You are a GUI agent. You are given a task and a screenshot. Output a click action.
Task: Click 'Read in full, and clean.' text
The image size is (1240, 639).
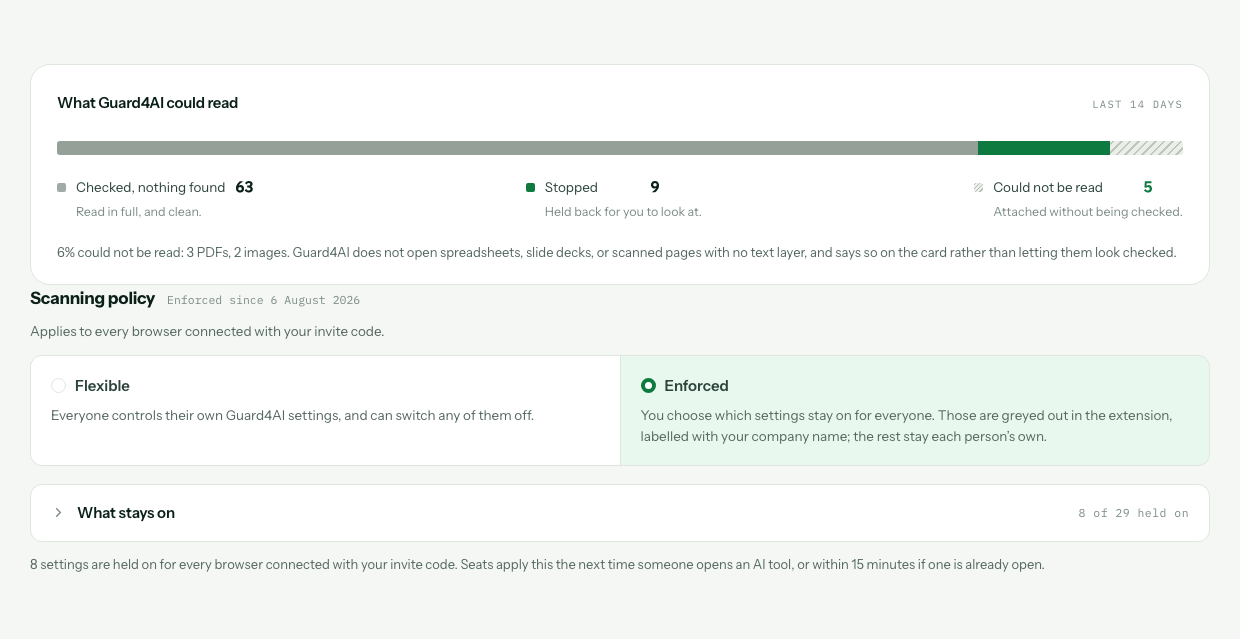click(x=139, y=212)
